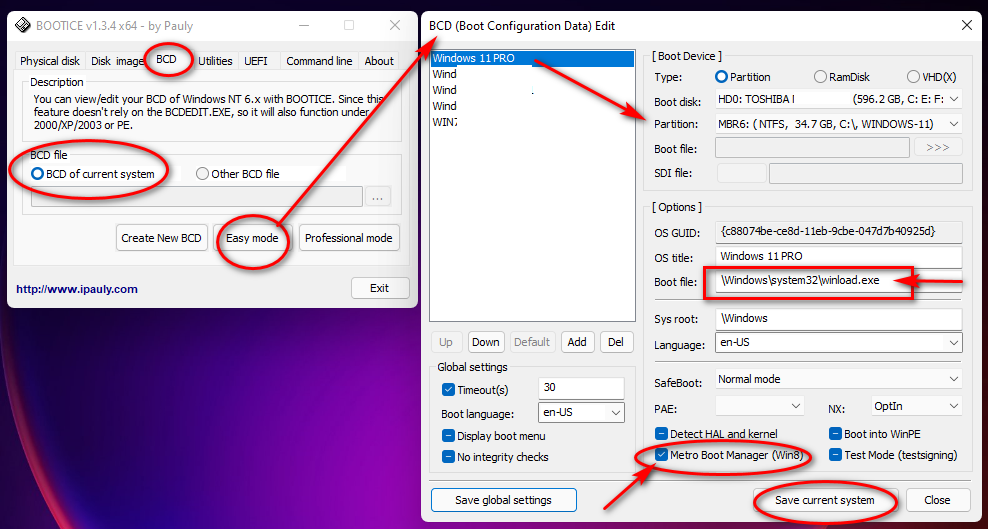Open the Command line tab

point(319,61)
